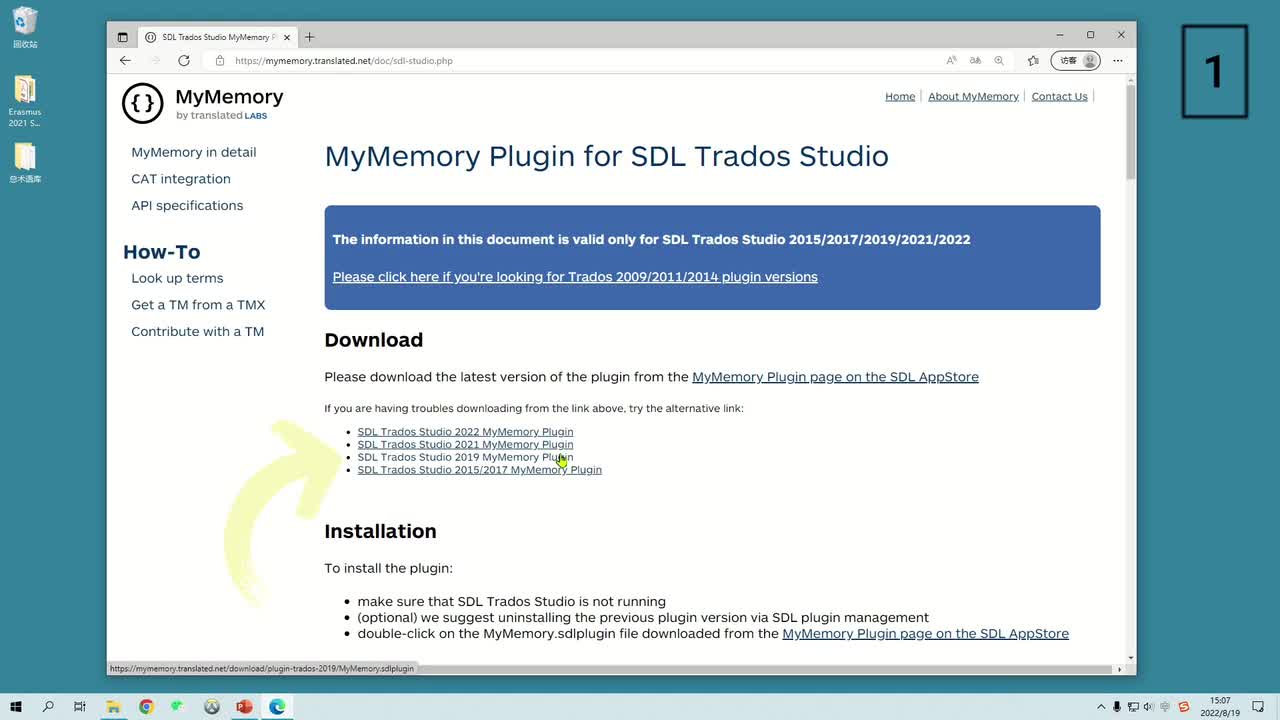Image resolution: width=1280 pixels, height=720 pixels.
Task: Open the tab actions menu icon
Action: (x=123, y=37)
